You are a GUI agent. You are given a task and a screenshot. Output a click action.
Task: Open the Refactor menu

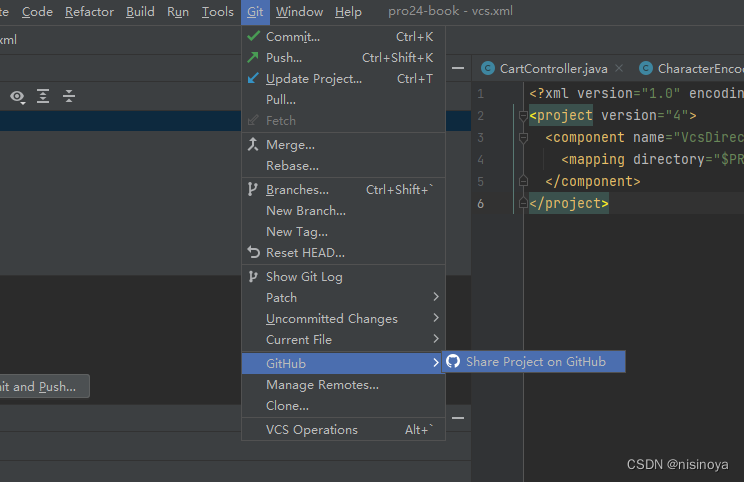[x=89, y=12]
